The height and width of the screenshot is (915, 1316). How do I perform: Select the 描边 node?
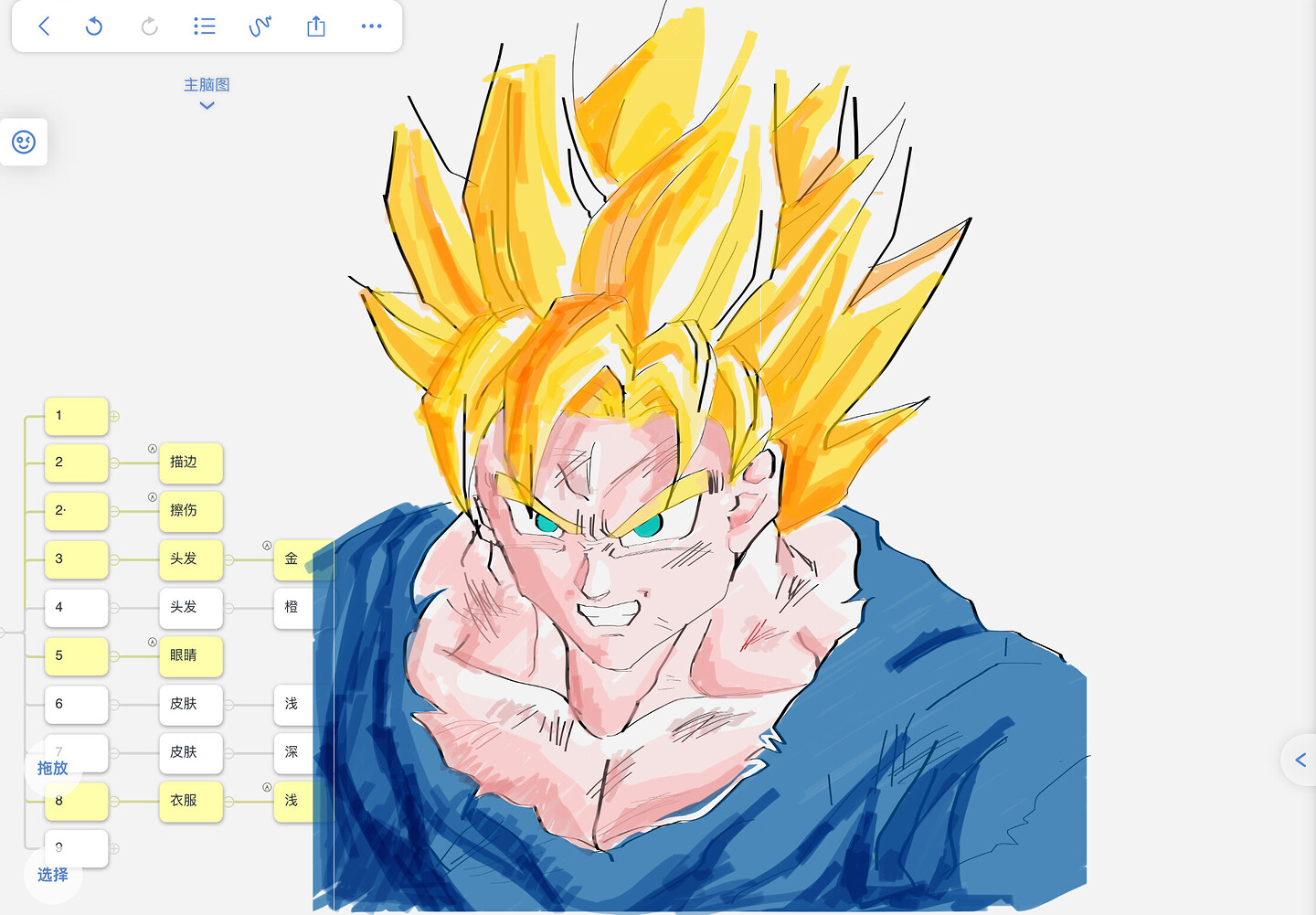(x=191, y=463)
